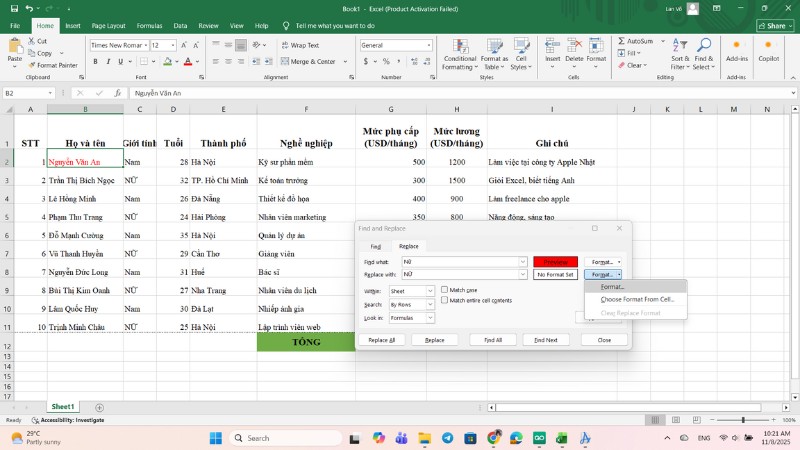This screenshot has width=800, height=450.
Task: Enable the Match case checkbox
Action: [x=445, y=290]
